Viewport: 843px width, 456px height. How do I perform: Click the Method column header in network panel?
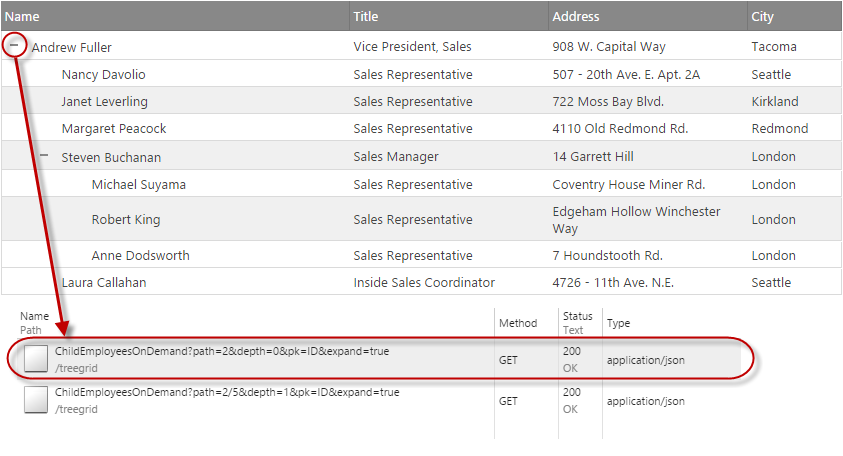pos(517,323)
